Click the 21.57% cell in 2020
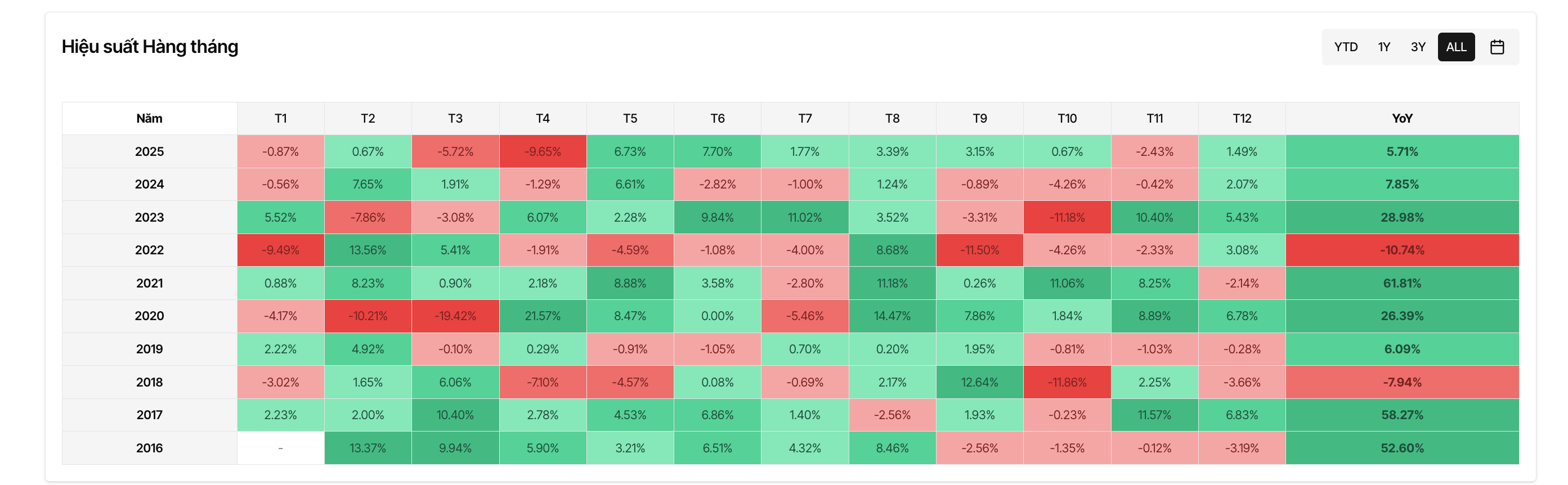Image resolution: width=1568 pixels, height=485 pixels. click(543, 316)
